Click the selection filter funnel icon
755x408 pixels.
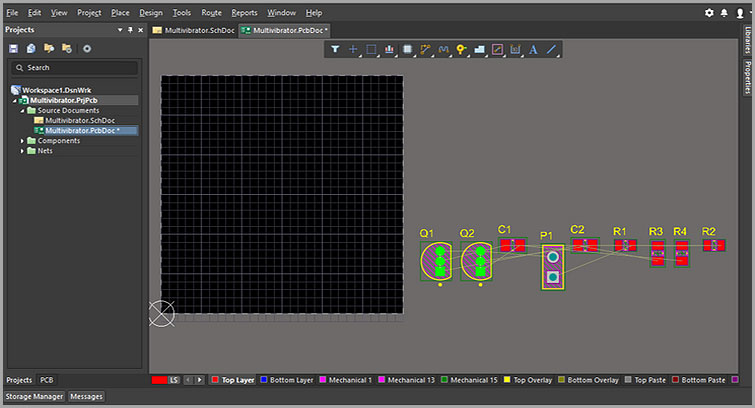(x=335, y=49)
